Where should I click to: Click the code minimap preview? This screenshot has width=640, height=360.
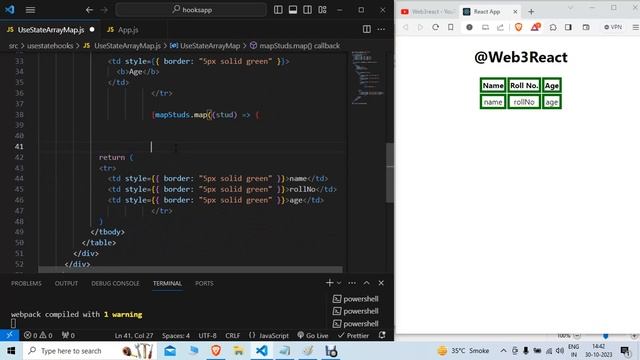pos(367,78)
